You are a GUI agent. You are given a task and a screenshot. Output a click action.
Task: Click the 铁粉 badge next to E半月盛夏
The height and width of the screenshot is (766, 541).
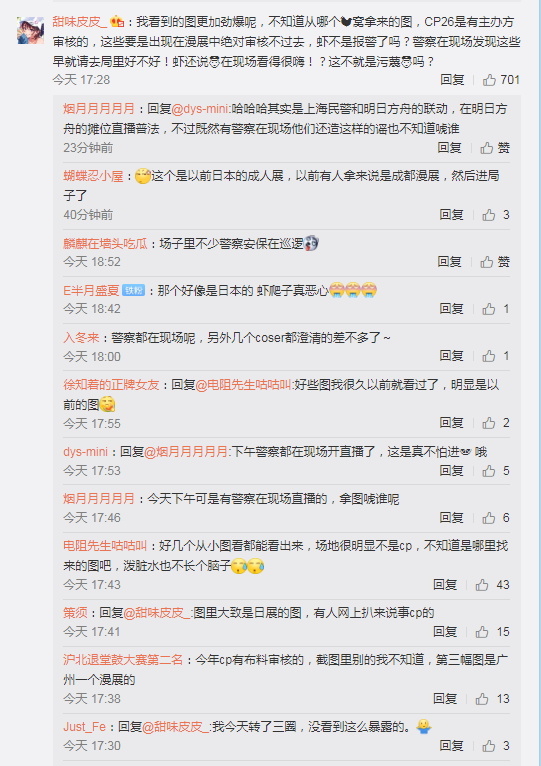coord(133,290)
